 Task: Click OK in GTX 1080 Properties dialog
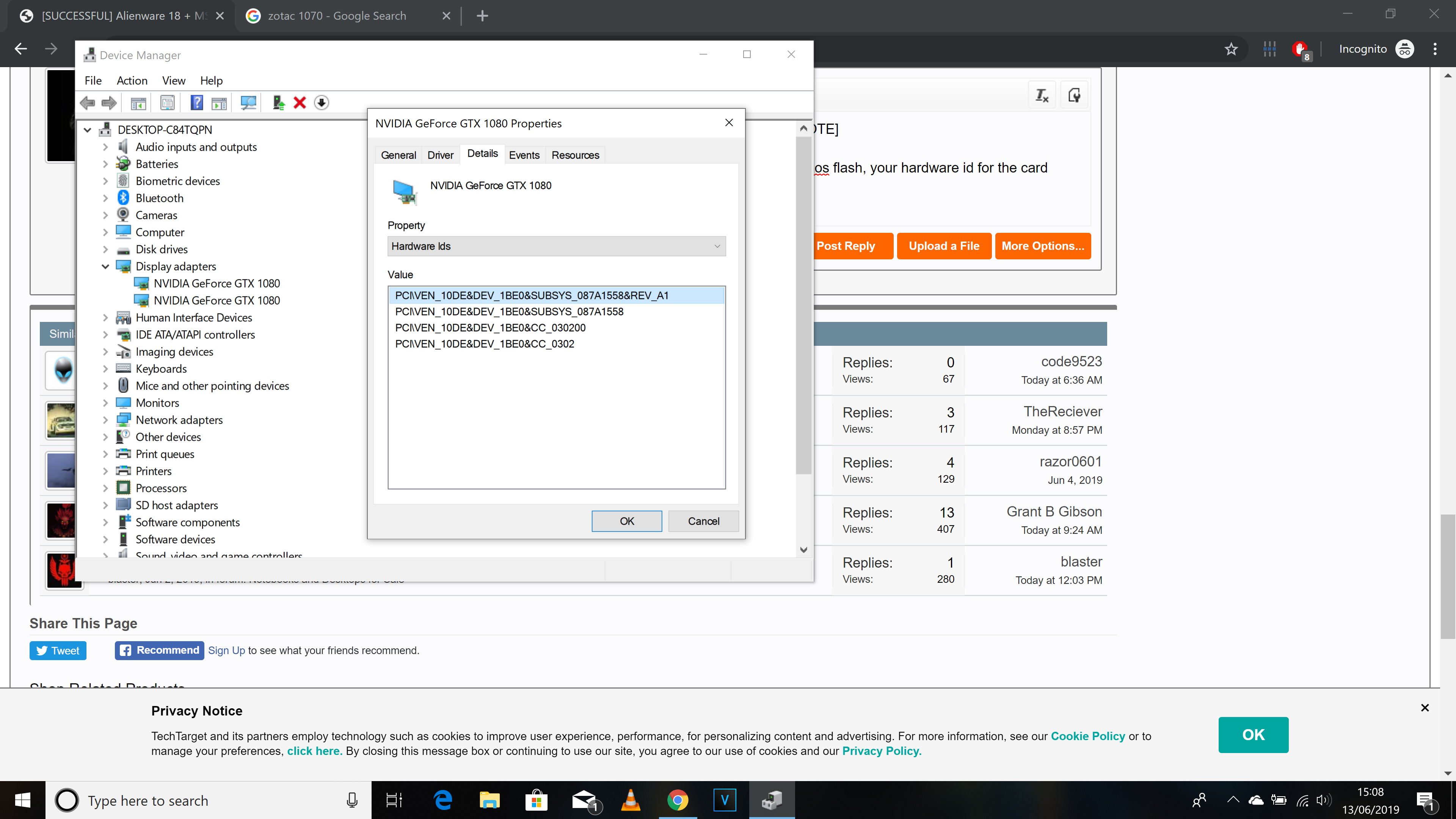click(627, 521)
